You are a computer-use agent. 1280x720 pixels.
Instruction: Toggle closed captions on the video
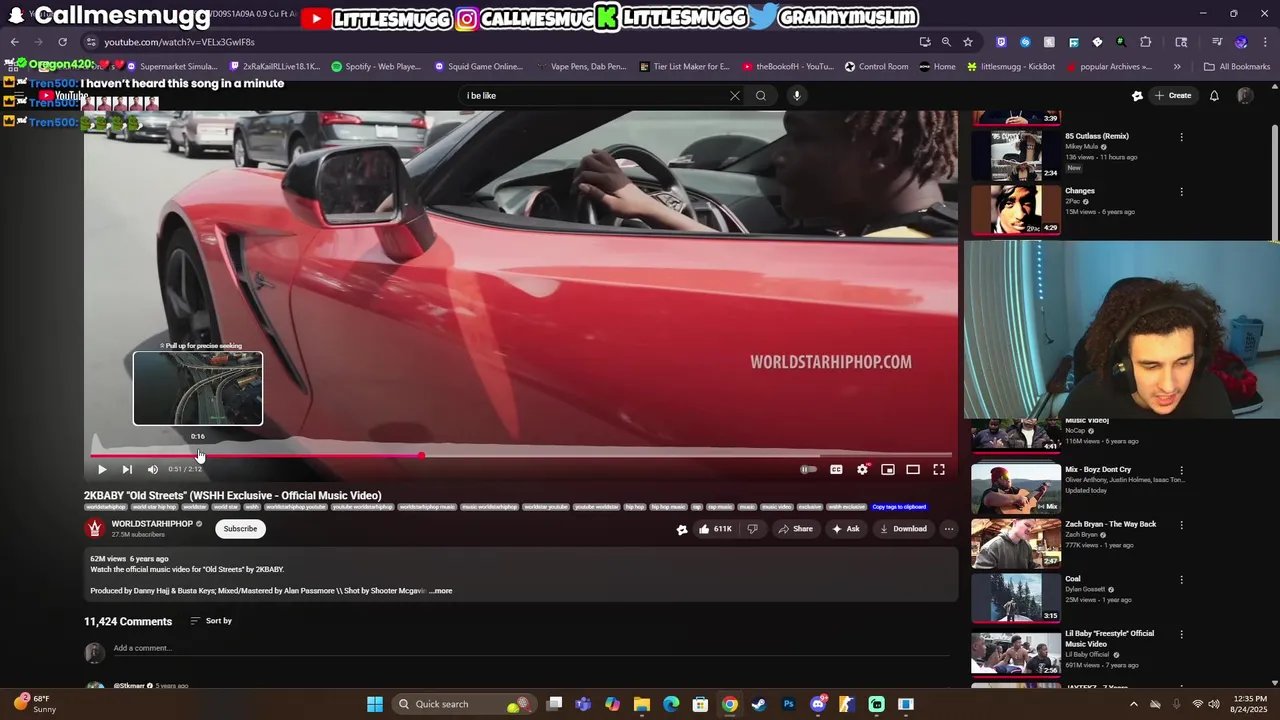[x=836, y=469]
